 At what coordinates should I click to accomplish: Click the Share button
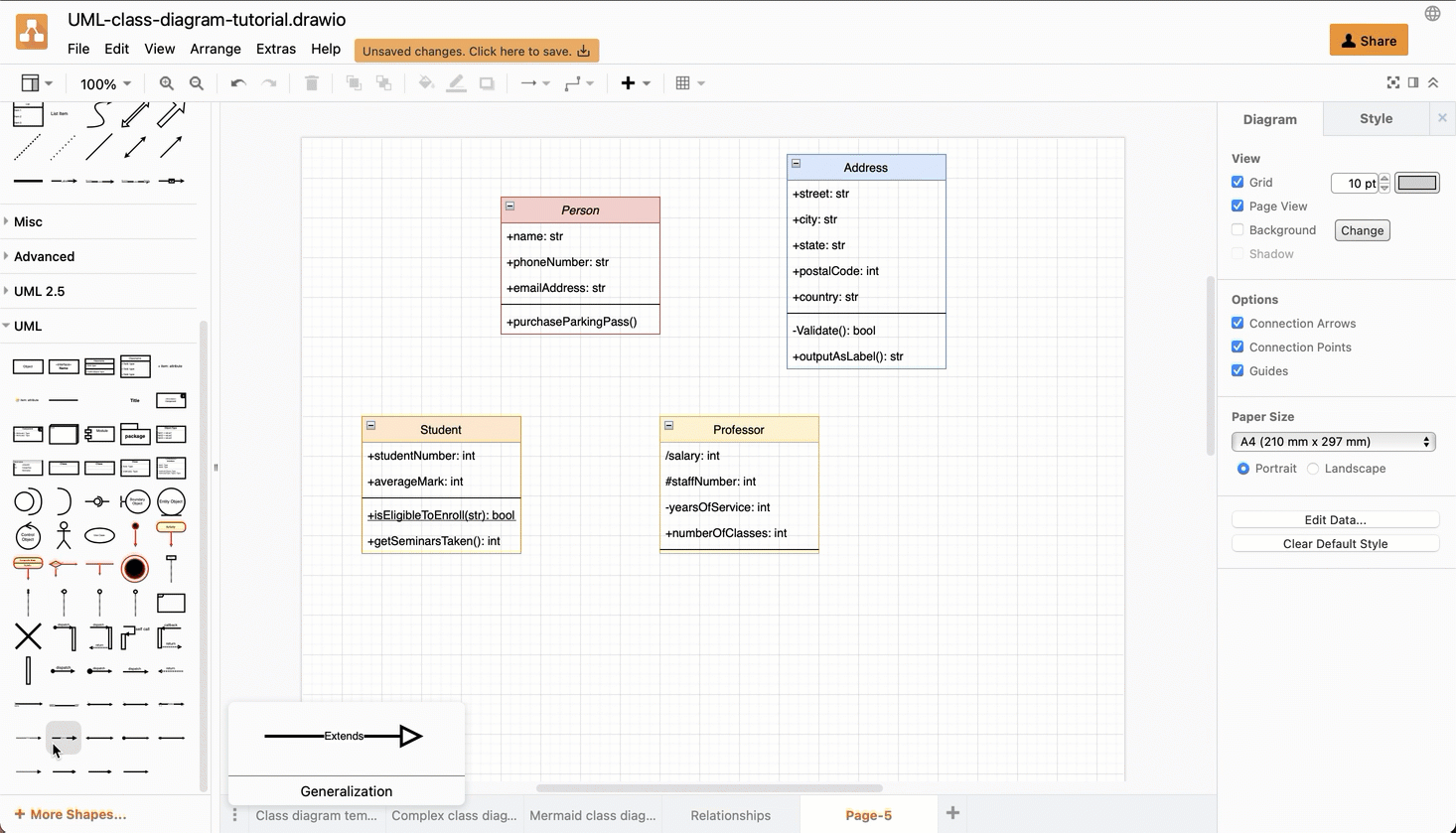tap(1368, 40)
